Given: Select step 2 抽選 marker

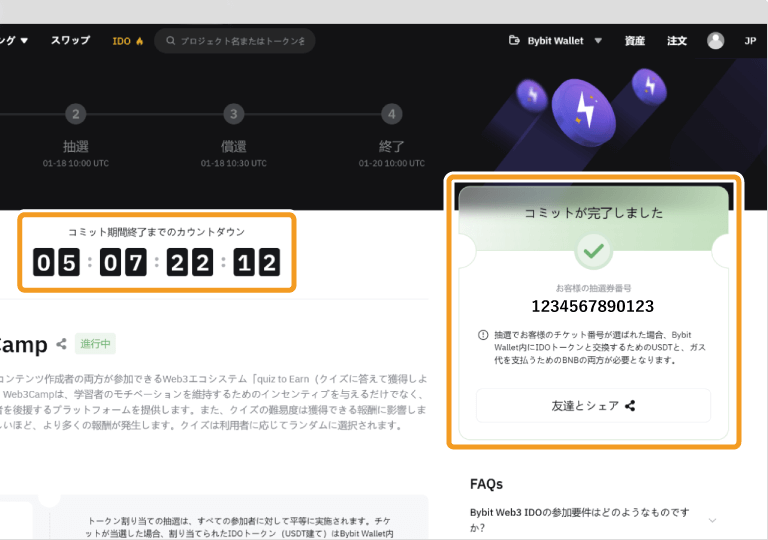Looking at the screenshot, I should (x=75, y=114).
